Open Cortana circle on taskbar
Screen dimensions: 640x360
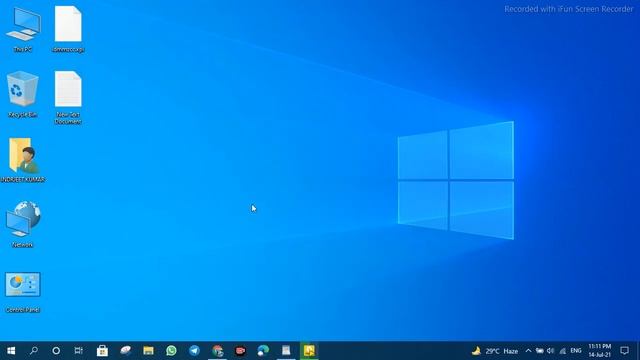click(x=56, y=351)
